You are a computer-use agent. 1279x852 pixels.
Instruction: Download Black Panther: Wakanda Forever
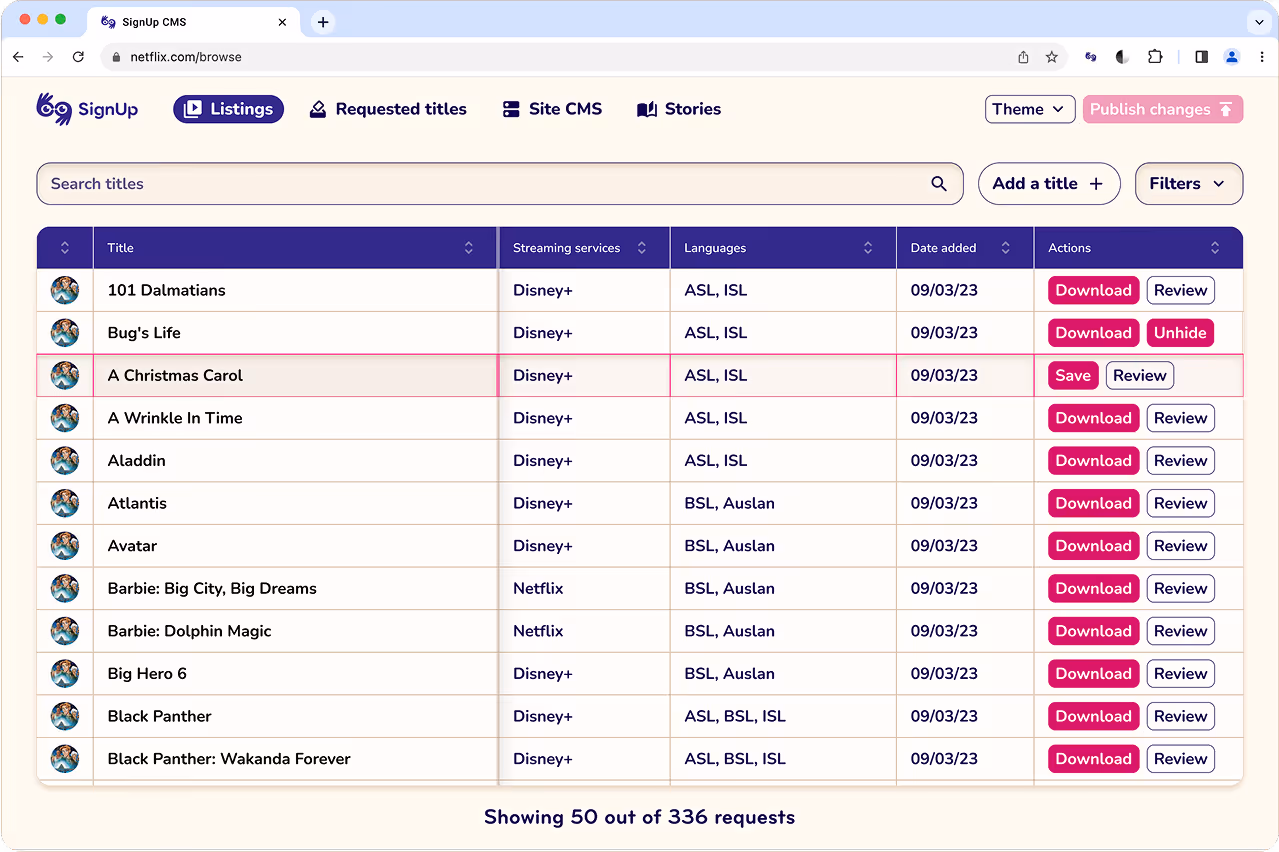pos(1093,759)
